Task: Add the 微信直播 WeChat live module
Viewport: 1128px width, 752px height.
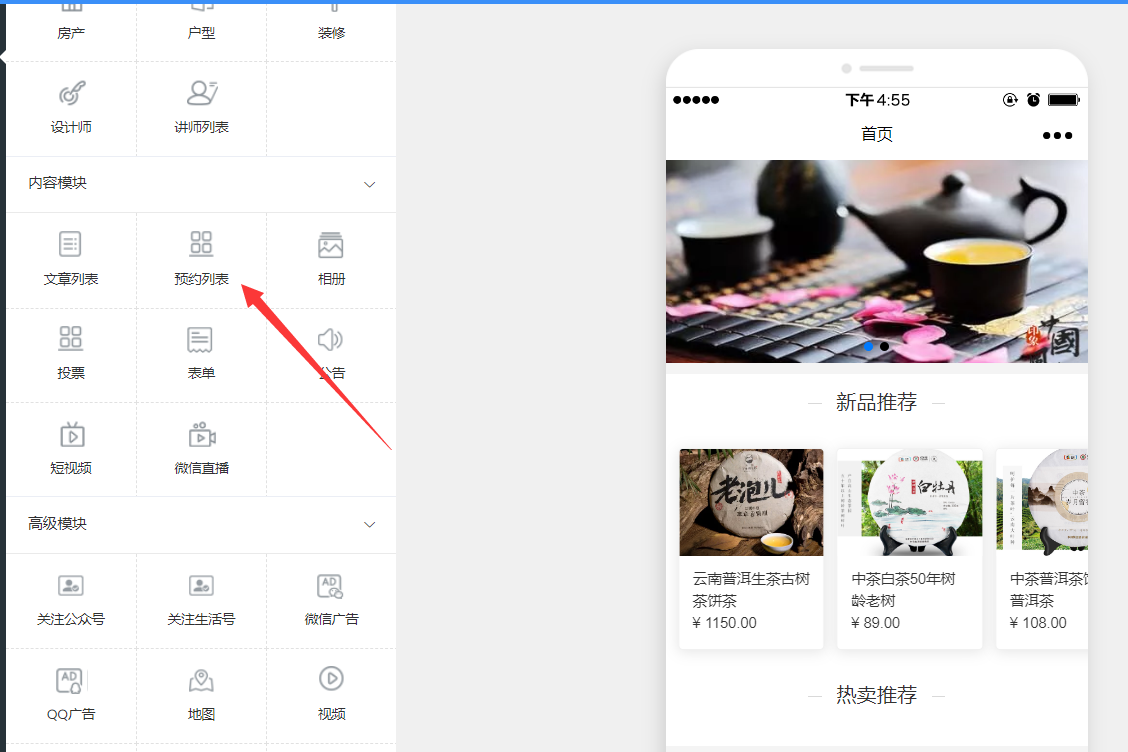Action: coord(201,449)
